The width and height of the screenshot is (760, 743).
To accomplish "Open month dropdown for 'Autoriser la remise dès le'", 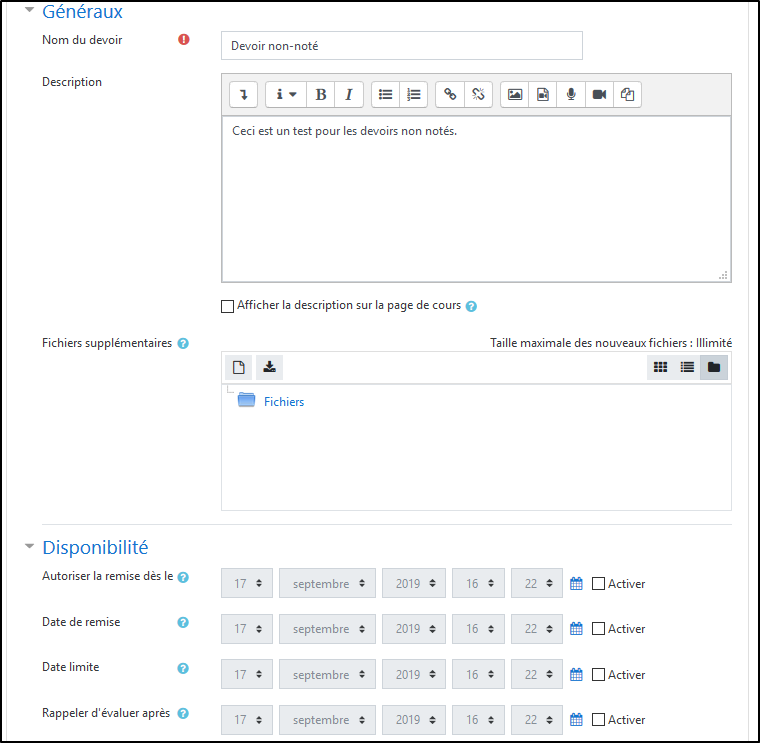I will [x=327, y=584].
